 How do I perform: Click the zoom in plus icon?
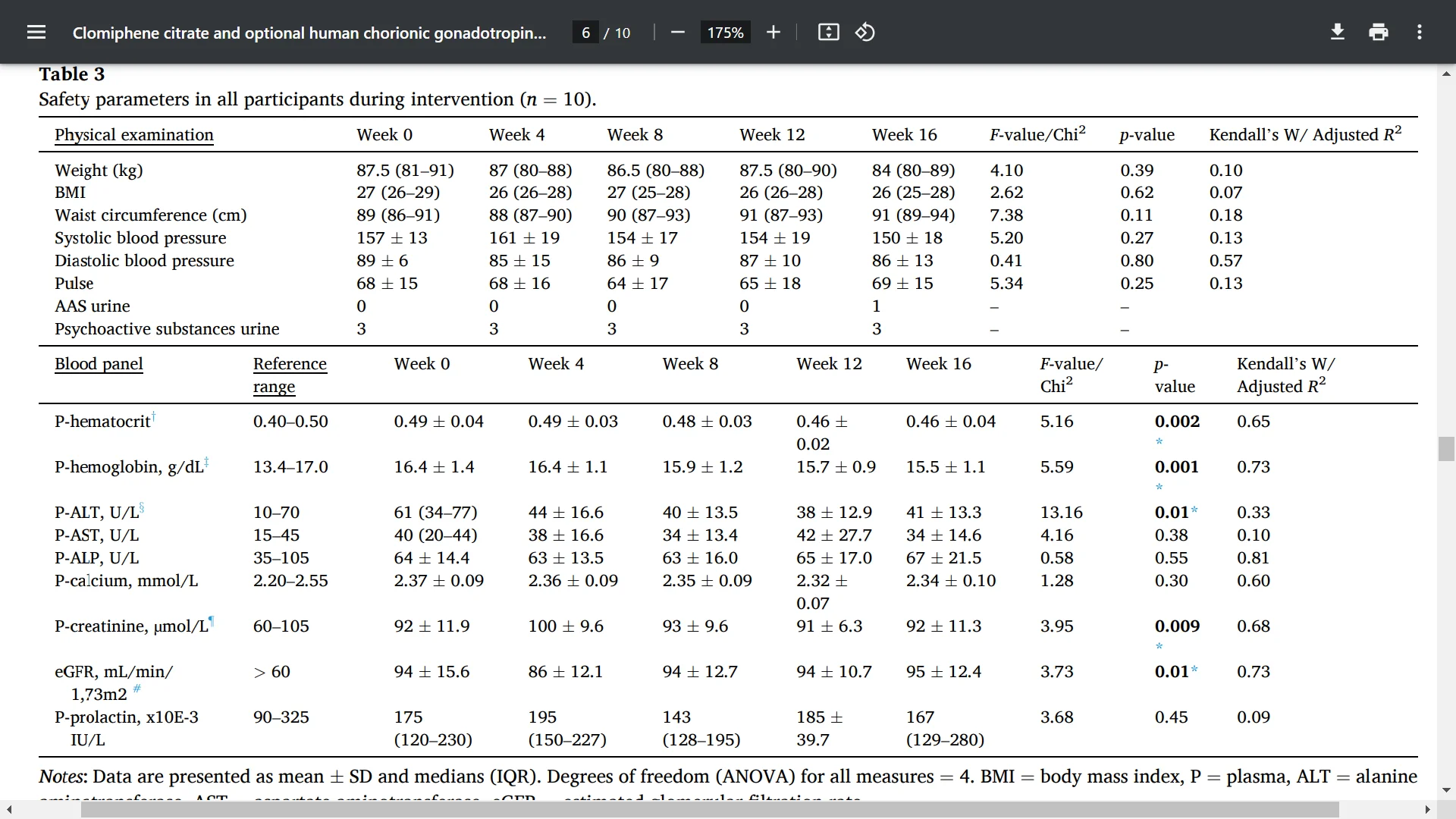click(773, 32)
